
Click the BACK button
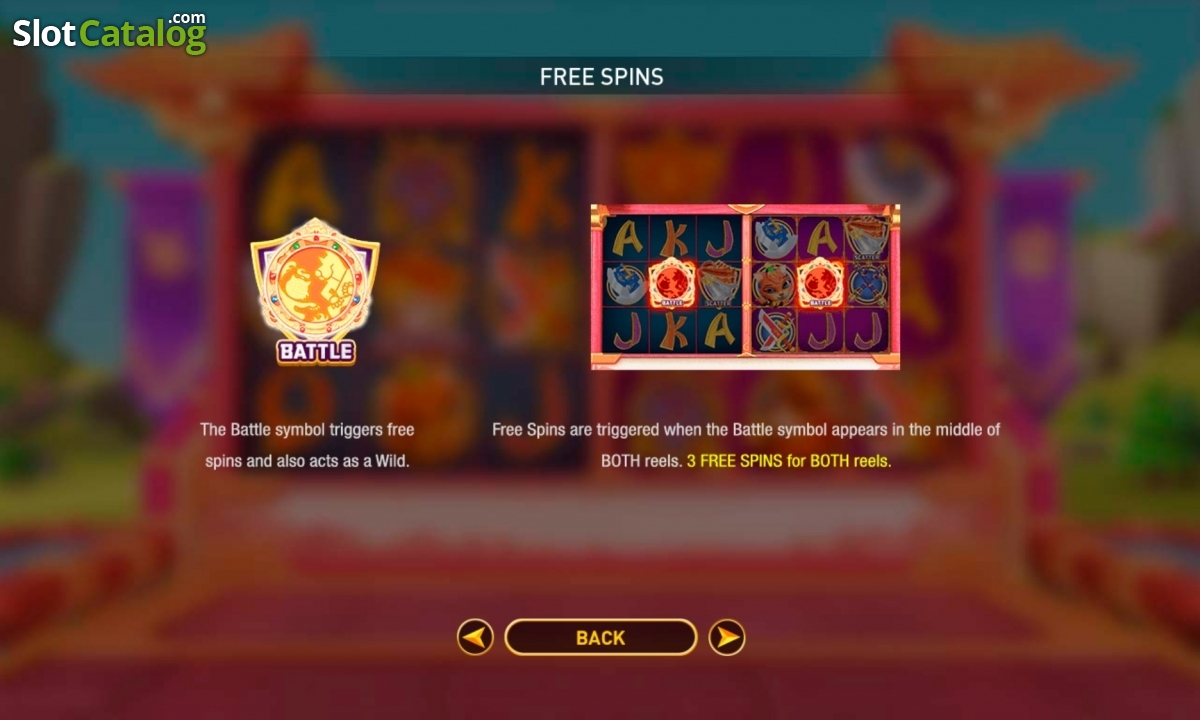[x=600, y=637]
